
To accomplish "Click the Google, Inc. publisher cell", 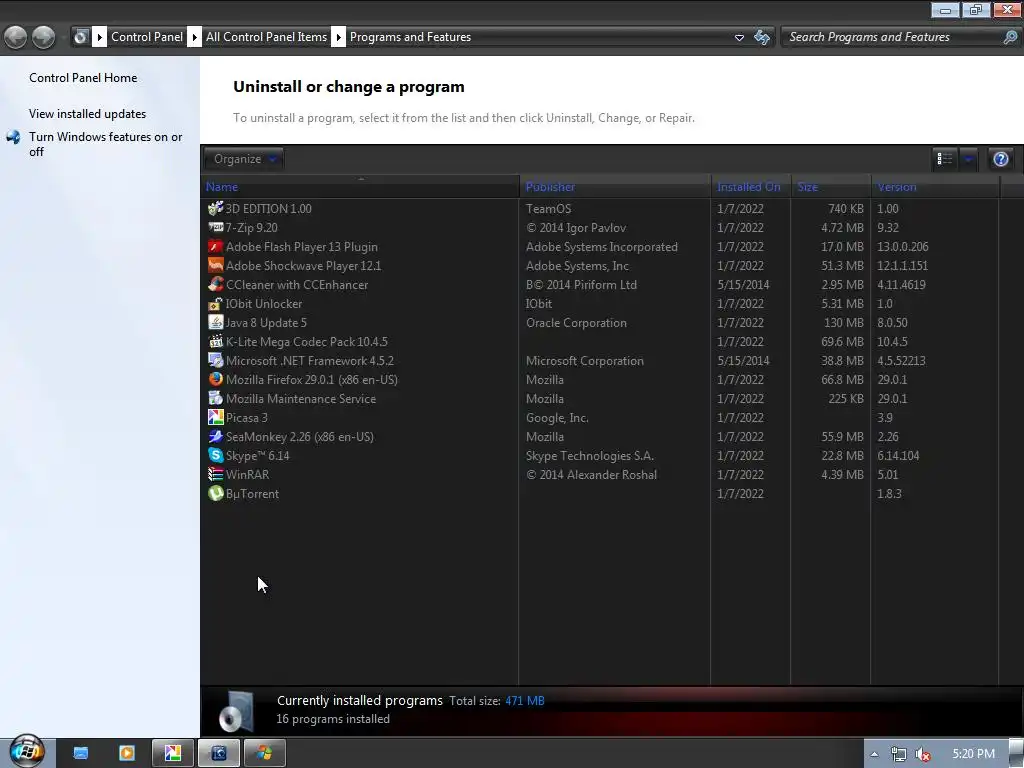I will pyautogui.click(x=557, y=417).
